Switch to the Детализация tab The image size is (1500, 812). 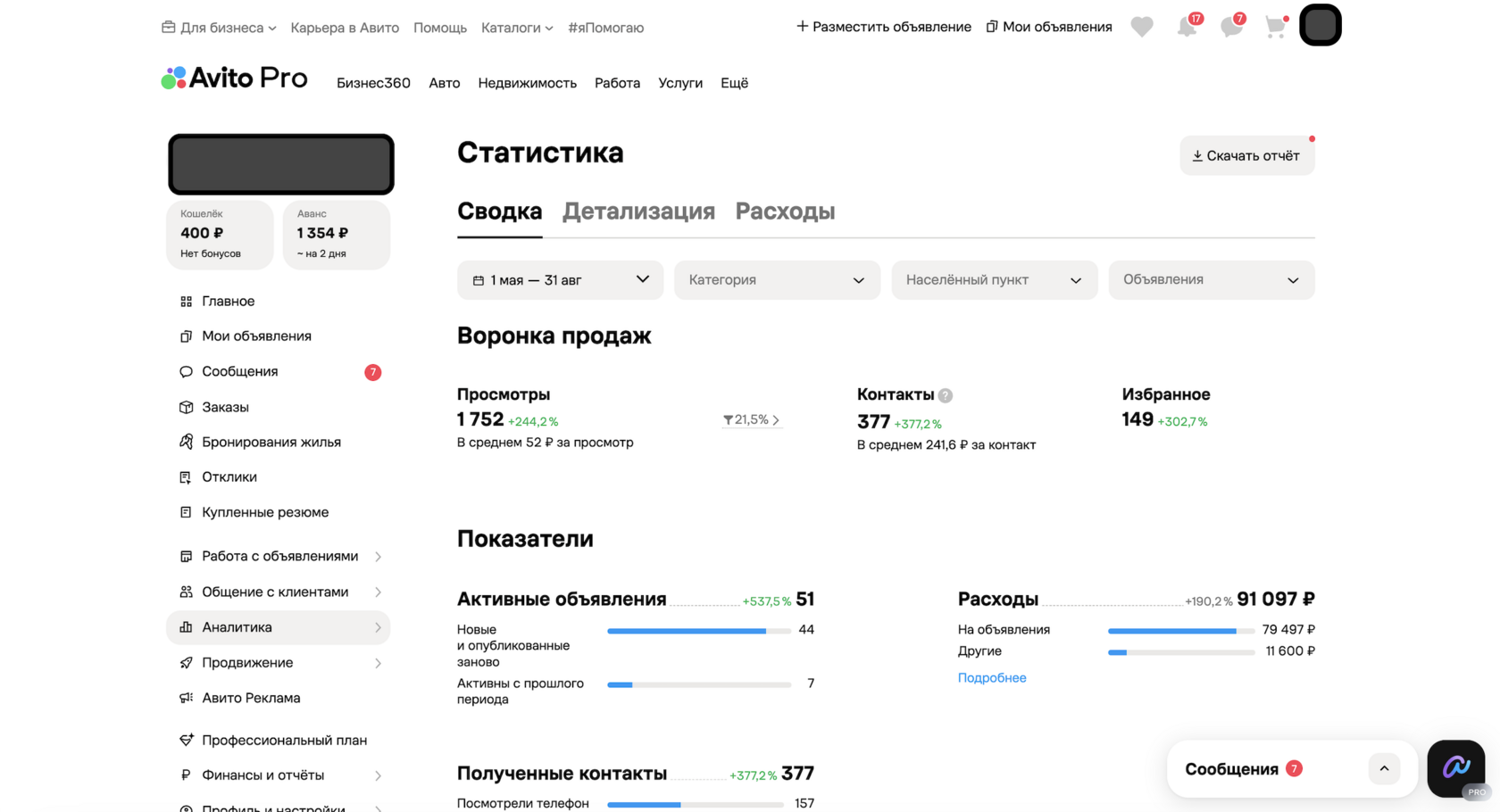(x=638, y=211)
